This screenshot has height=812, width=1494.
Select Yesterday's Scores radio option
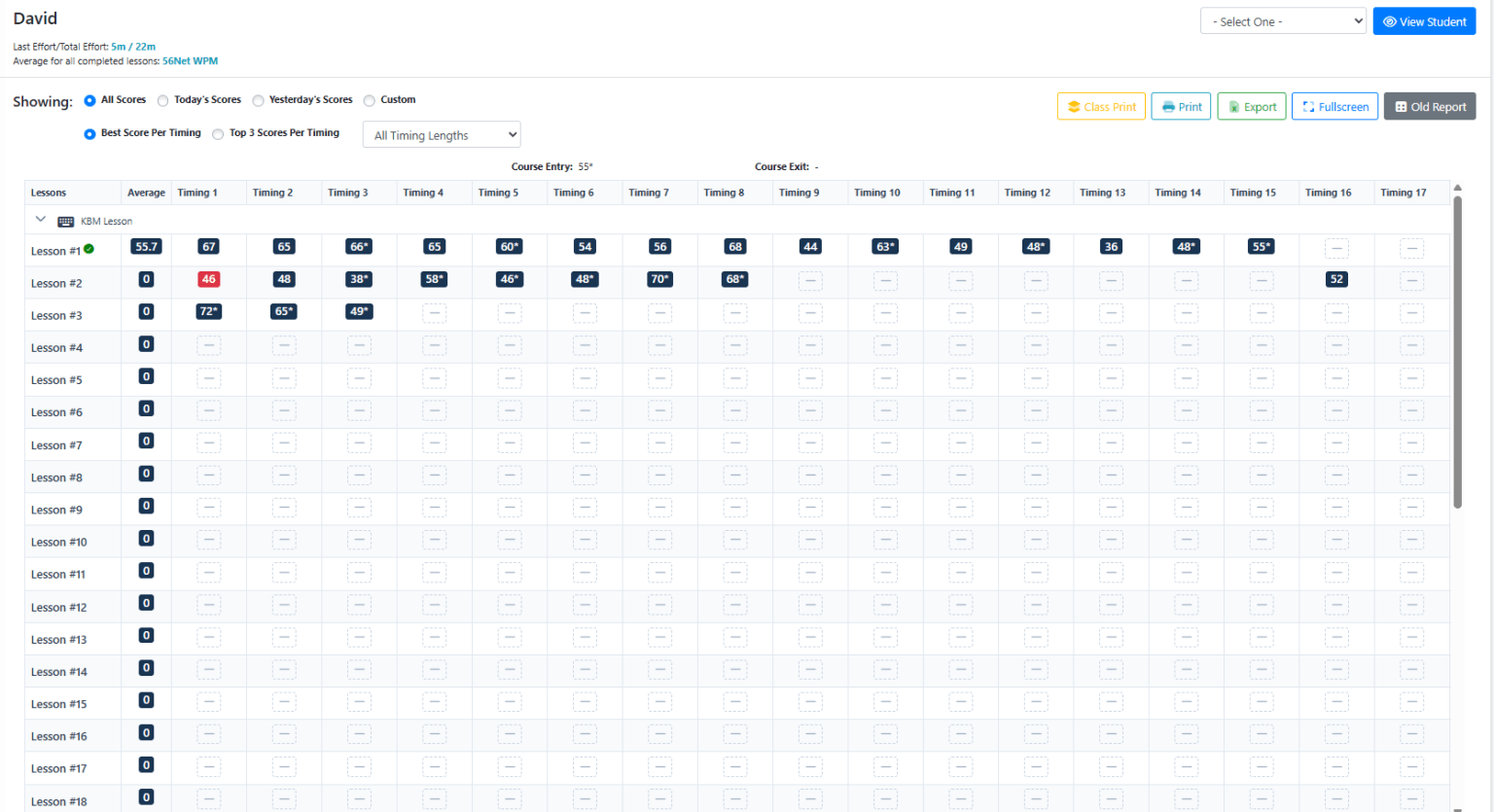click(258, 100)
